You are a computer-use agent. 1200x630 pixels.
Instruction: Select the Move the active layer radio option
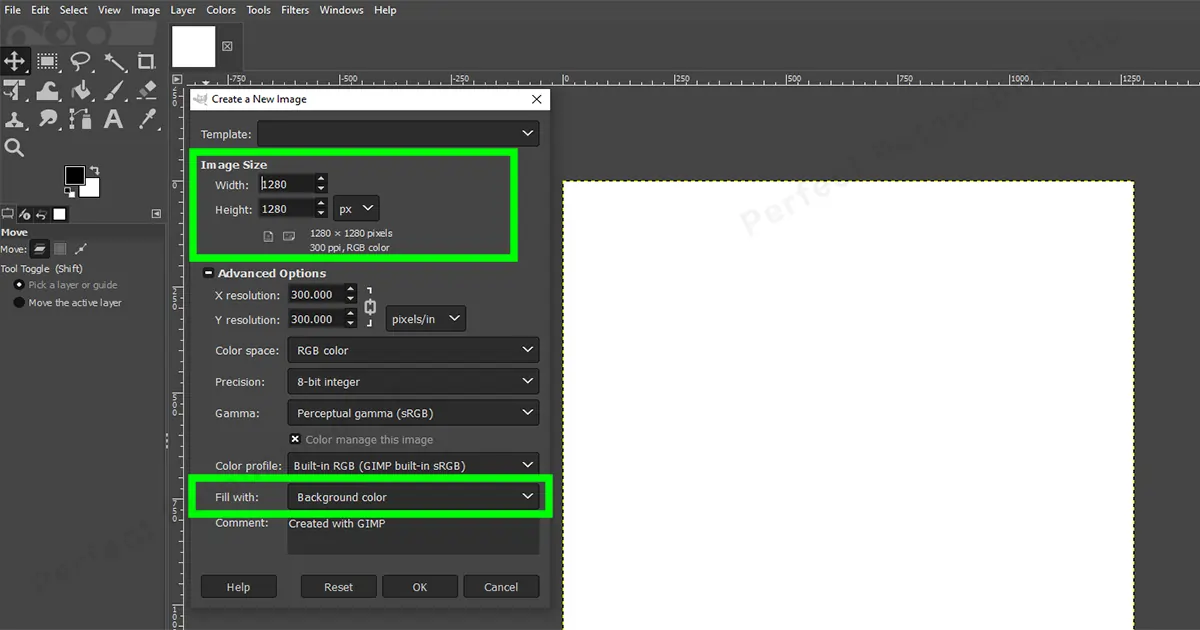coord(20,303)
